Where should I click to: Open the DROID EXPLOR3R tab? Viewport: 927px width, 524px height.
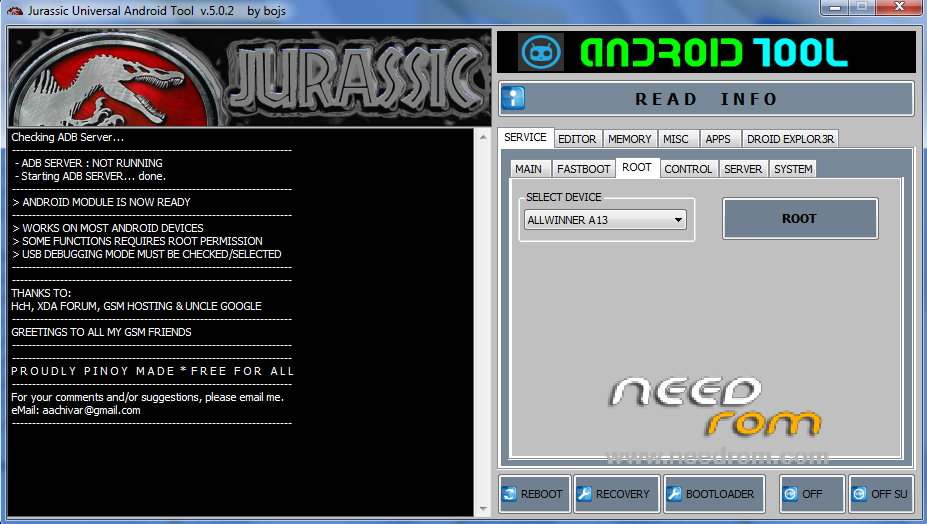tap(790, 139)
